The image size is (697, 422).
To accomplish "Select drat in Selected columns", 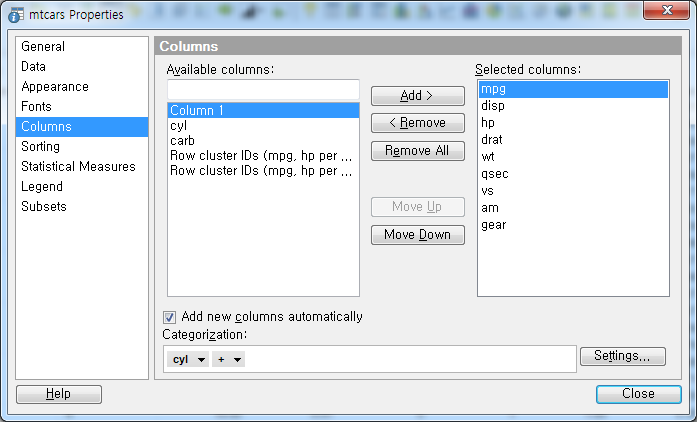I will [x=492, y=139].
